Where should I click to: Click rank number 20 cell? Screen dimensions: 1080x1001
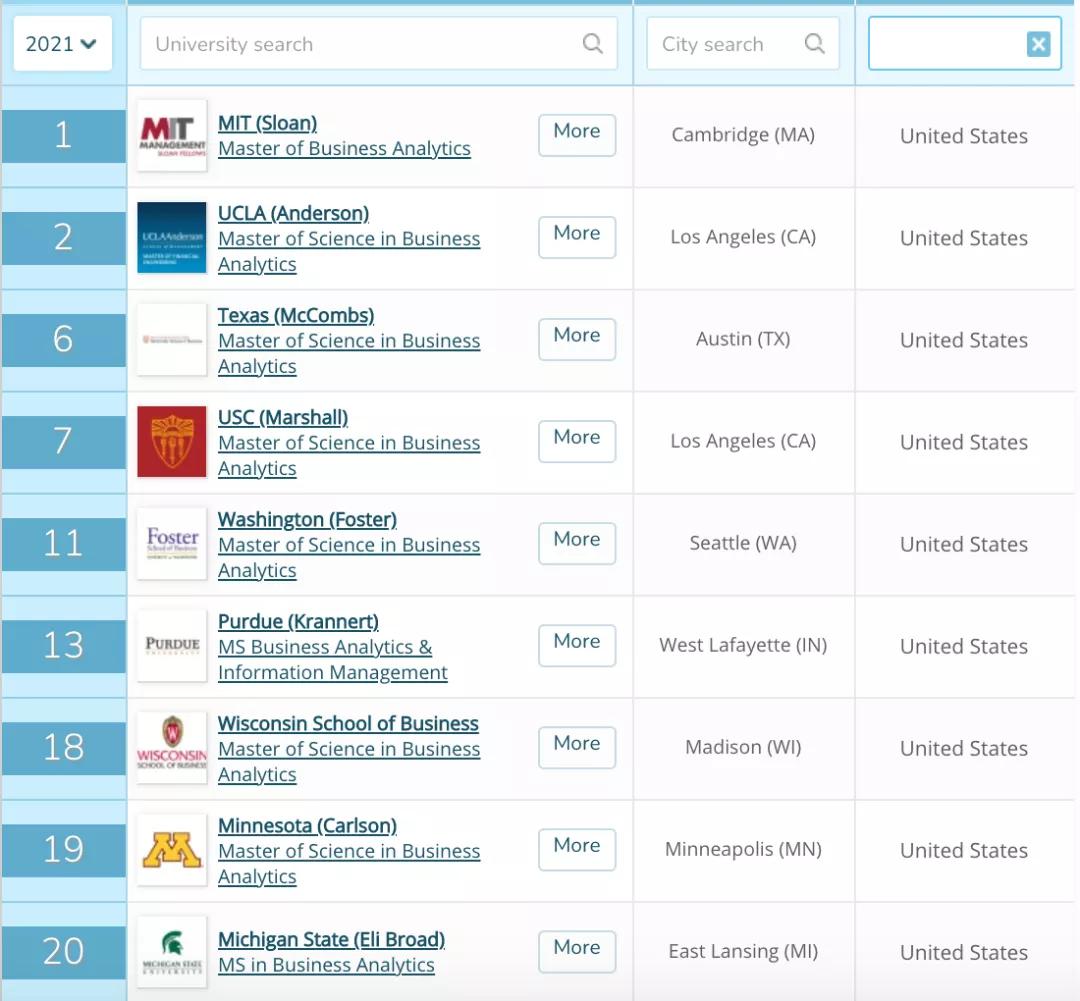(x=63, y=951)
